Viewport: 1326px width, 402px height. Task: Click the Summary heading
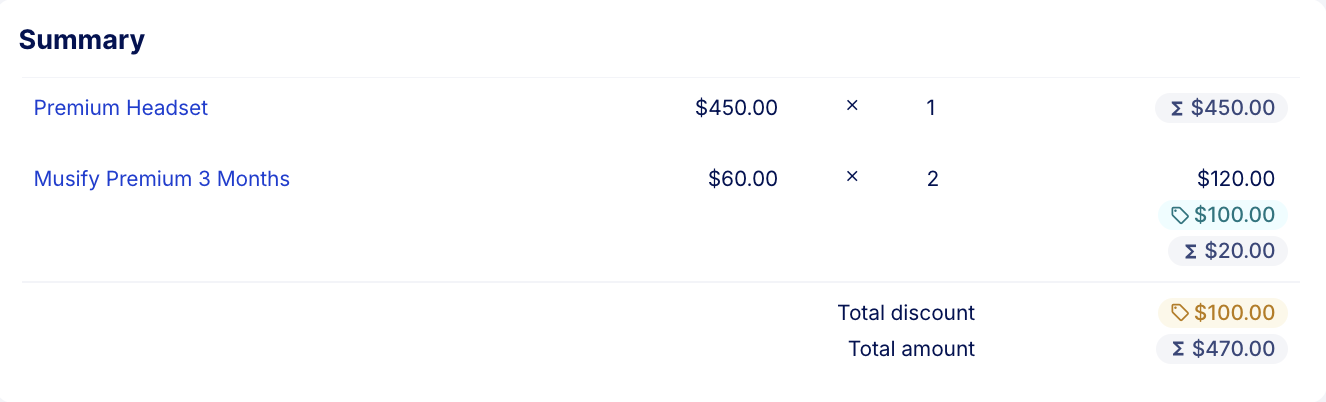82,40
